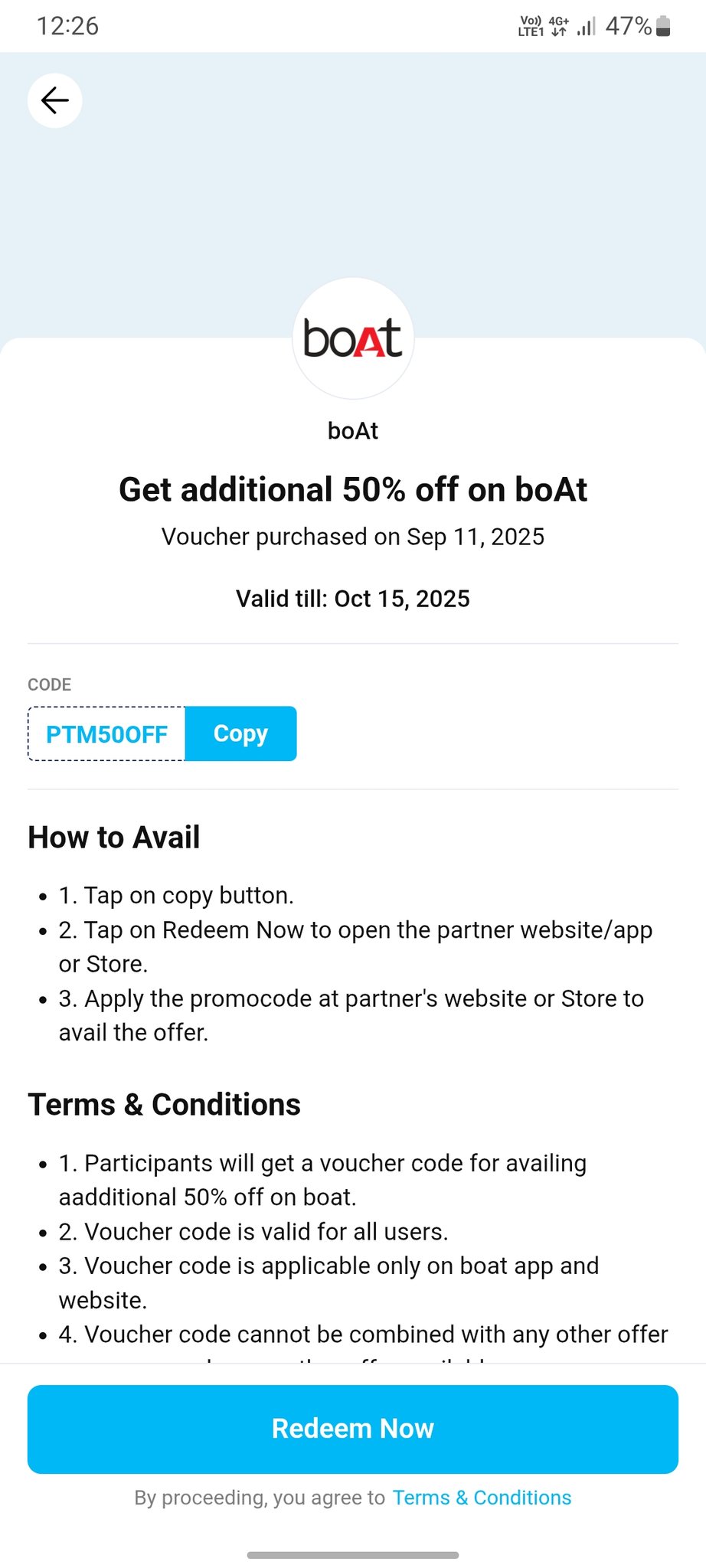Viewport: 706px width, 1568px height.
Task: Tap the "Get additional 50% off" headline
Action: (x=353, y=490)
